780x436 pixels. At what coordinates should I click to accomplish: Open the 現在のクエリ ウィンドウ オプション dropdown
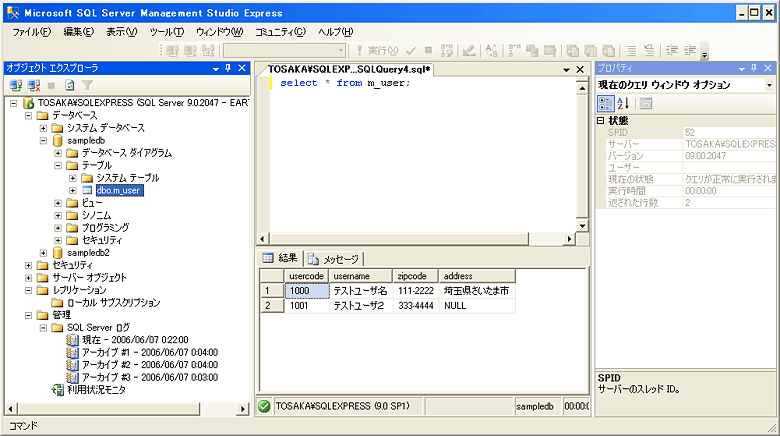769,85
